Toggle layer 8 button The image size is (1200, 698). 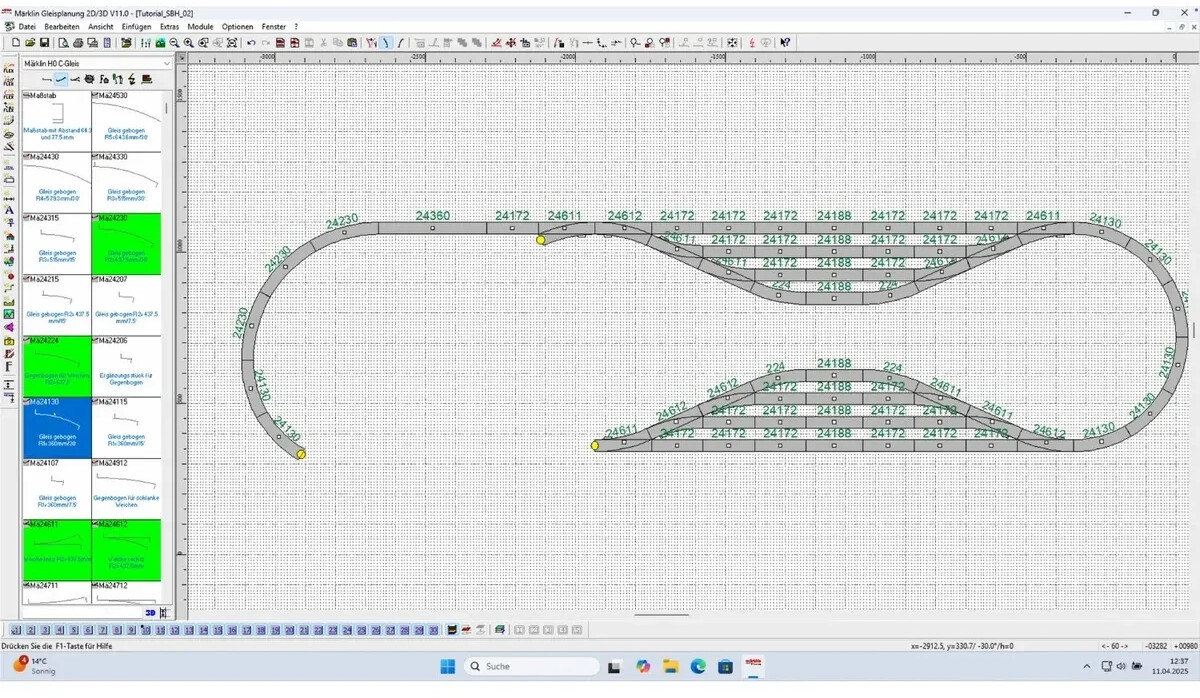click(117, 630)
